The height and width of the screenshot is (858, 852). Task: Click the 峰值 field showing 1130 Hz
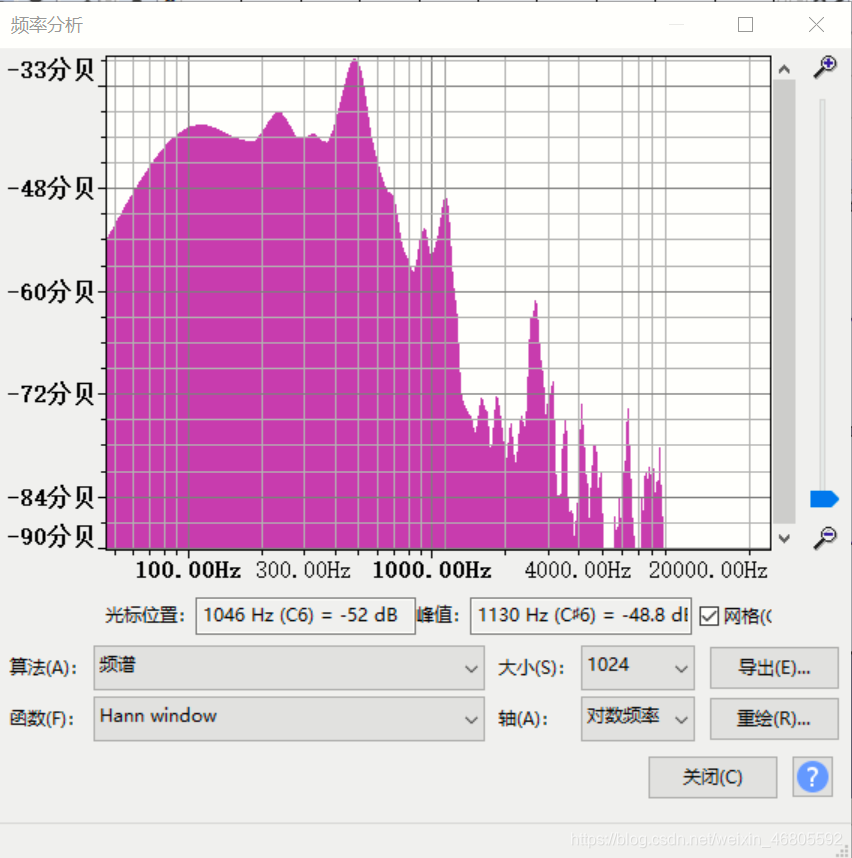pos(581,616)
